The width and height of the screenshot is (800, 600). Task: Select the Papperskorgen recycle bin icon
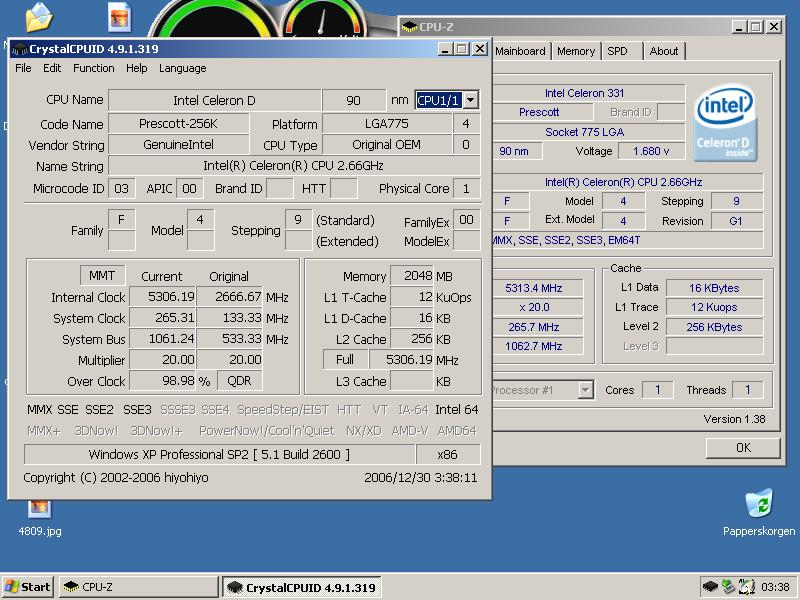coord(759,513)
